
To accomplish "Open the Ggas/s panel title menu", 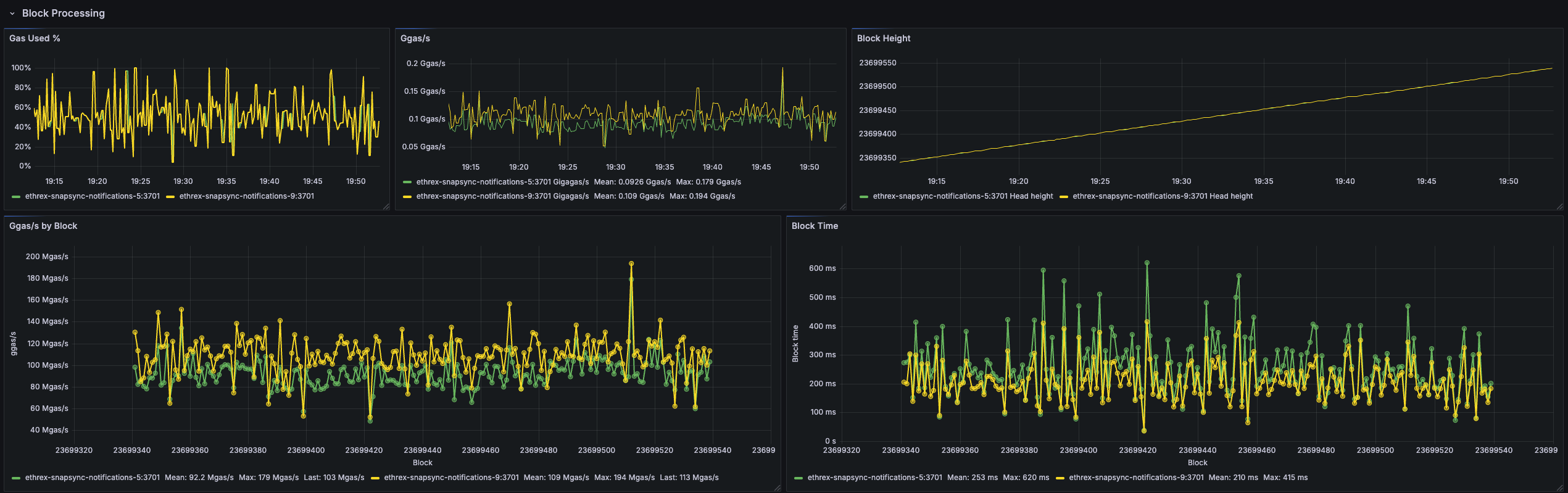I will tap(415, 38).
